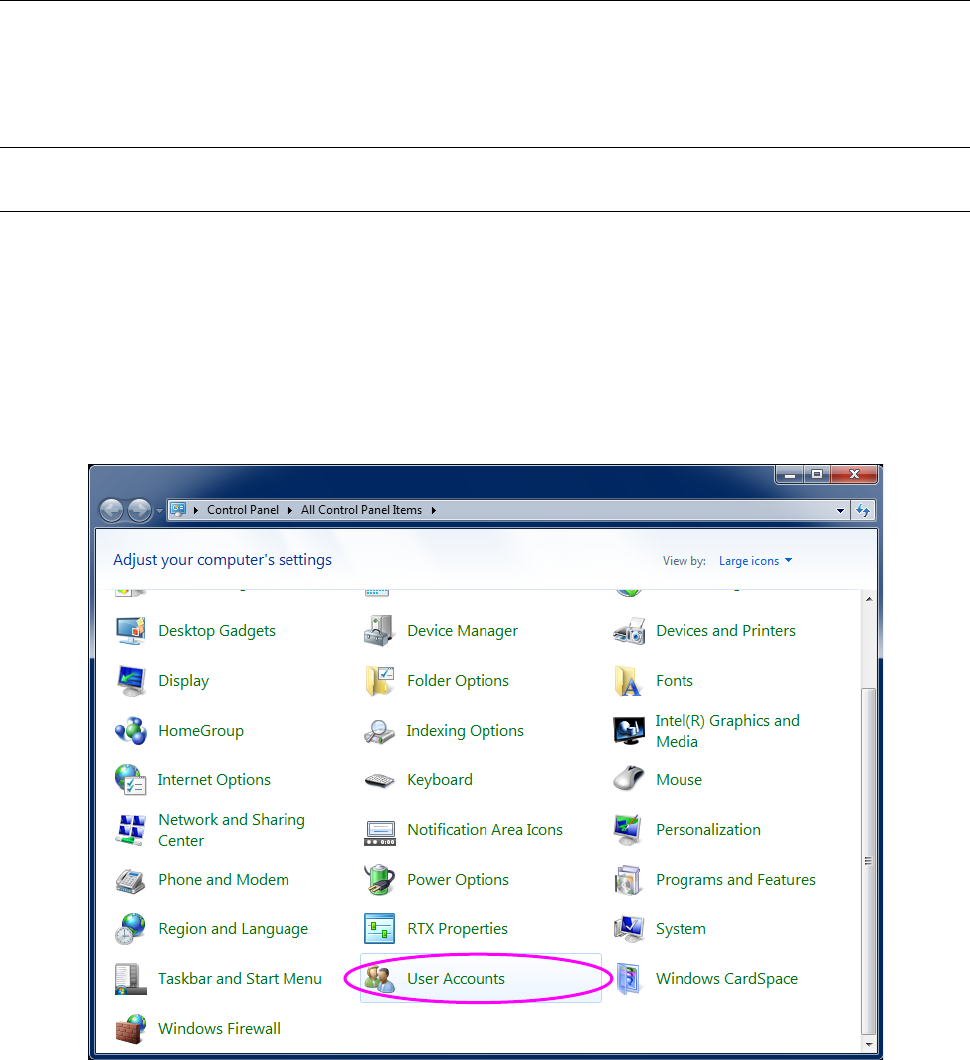Open the Desktop Gadgets link
This screenshot has height=1060, width=970.
(217, 631)
